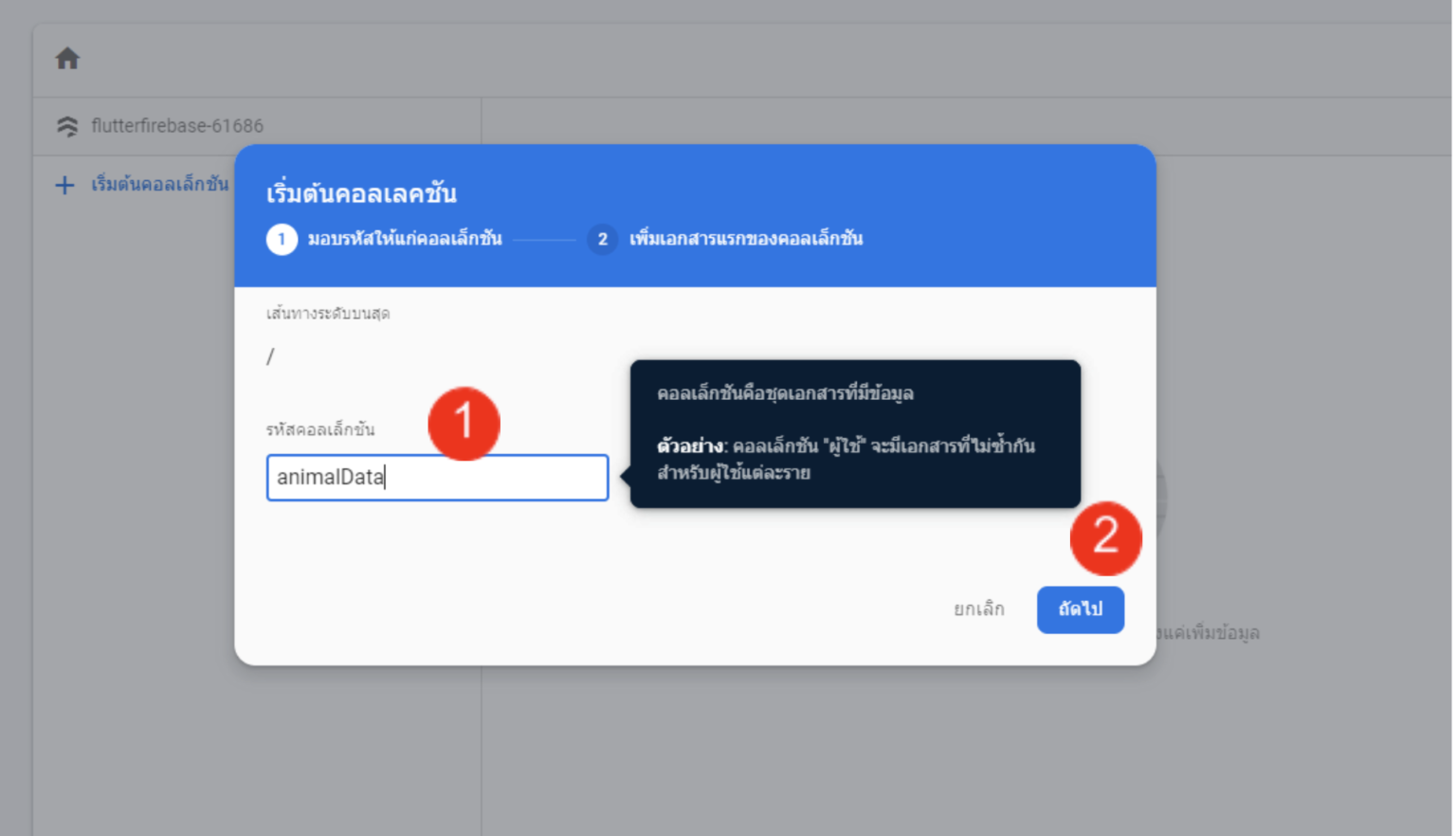Select the Firestore database icon beside project name
The width and height of the screenshot is (1456, 836).
click(67, 125)
